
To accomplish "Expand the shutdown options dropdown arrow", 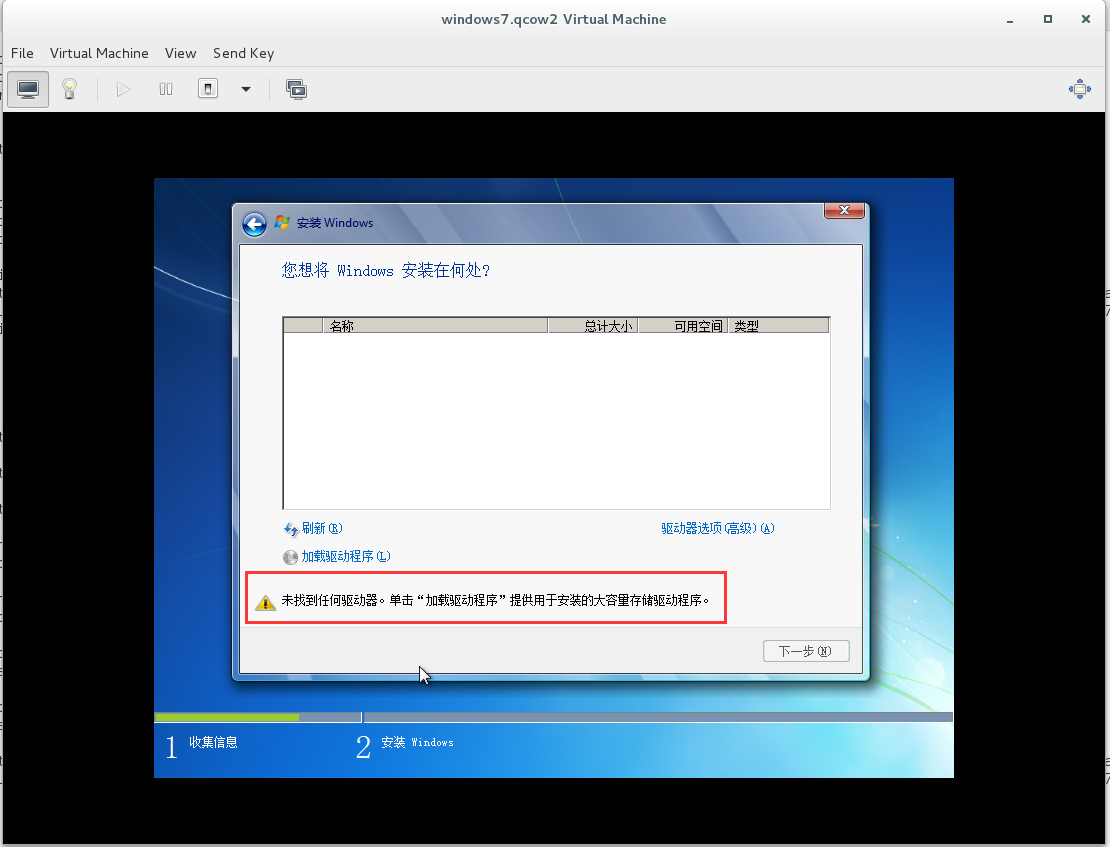I will pyautogui.click(x=246, y=89).
